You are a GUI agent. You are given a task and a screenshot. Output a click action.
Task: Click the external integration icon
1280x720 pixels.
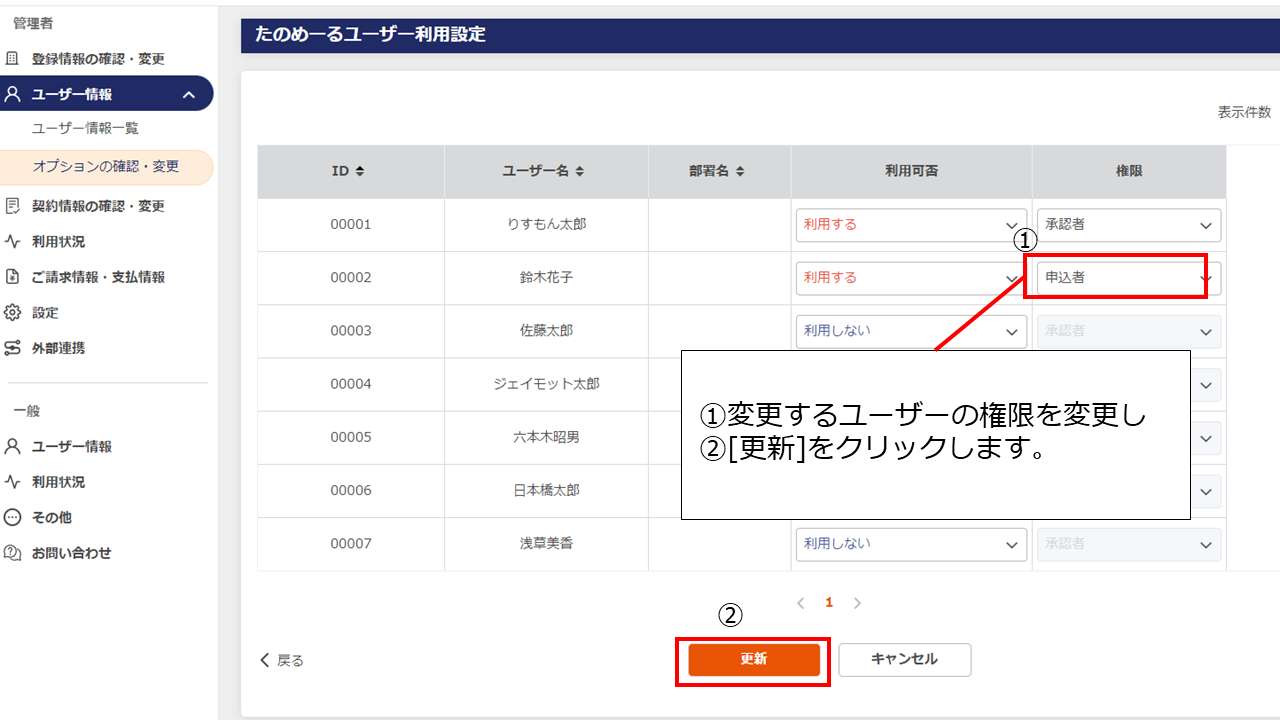(x=12, y=348)
